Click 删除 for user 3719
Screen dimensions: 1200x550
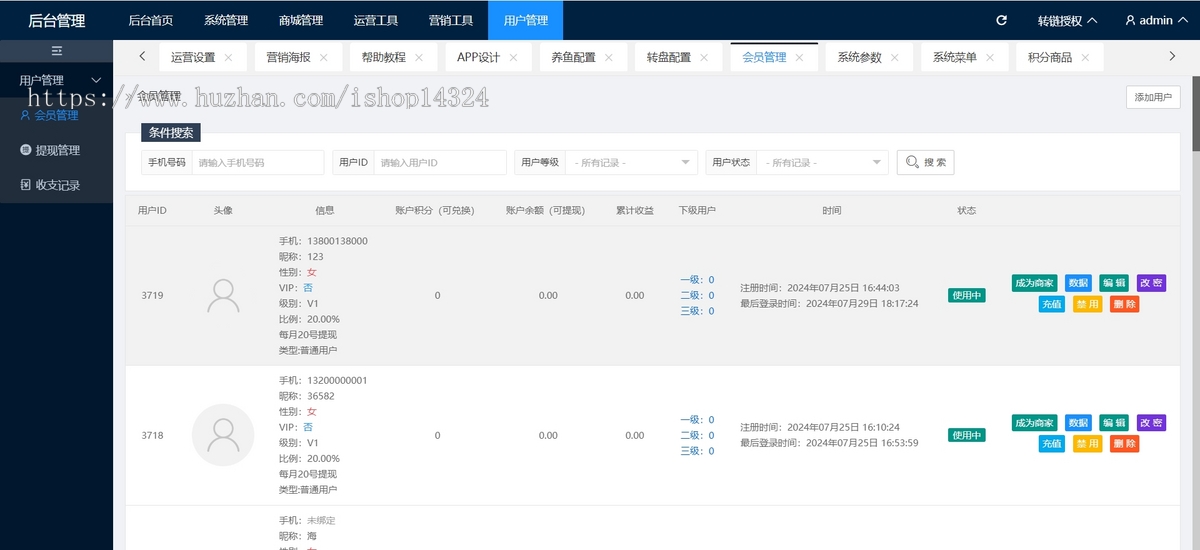(x=1124, y=304)
